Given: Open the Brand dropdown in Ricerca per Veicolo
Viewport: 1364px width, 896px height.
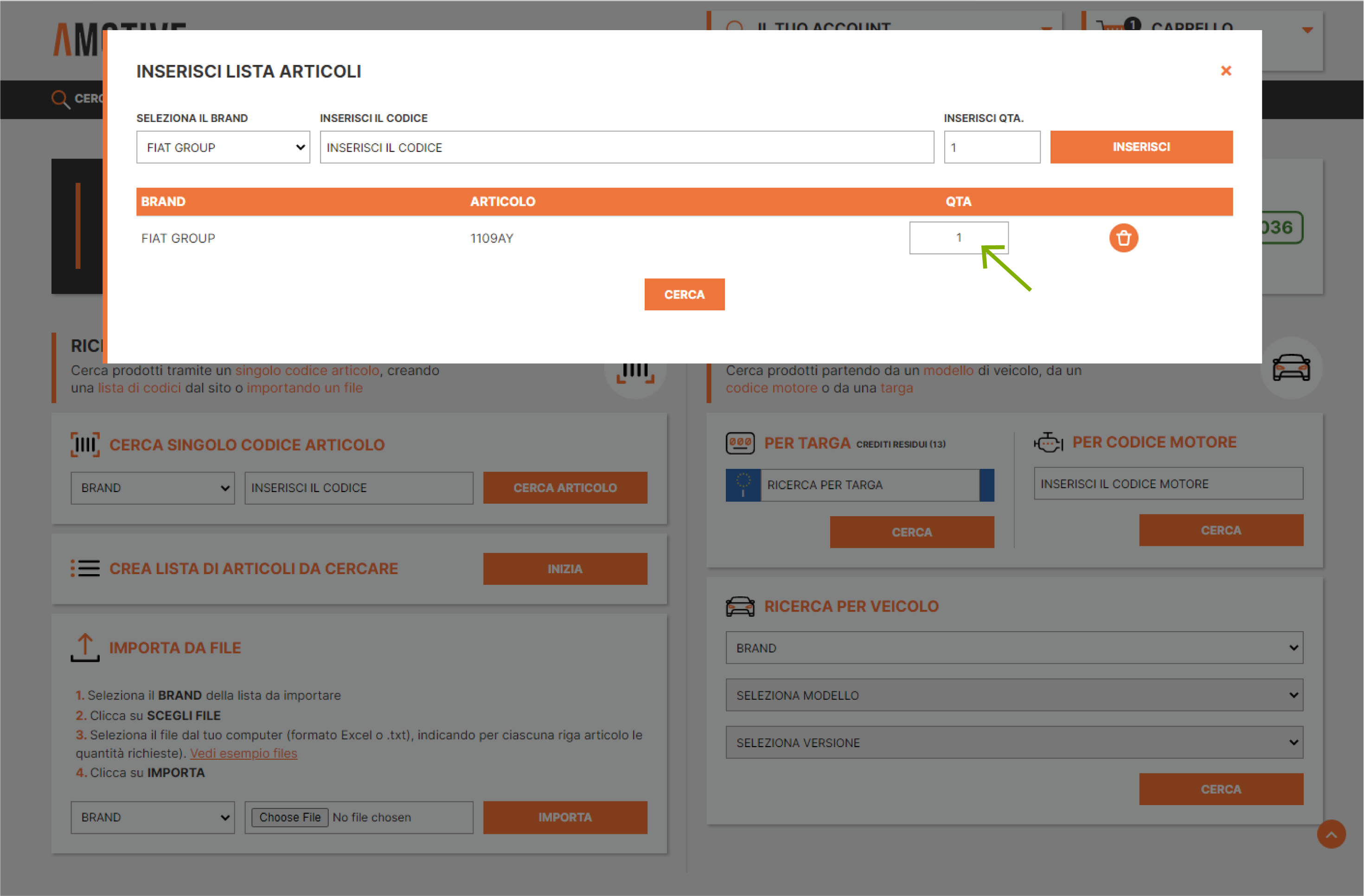Looking at the screenshot, I should (x=1014, y=648).
